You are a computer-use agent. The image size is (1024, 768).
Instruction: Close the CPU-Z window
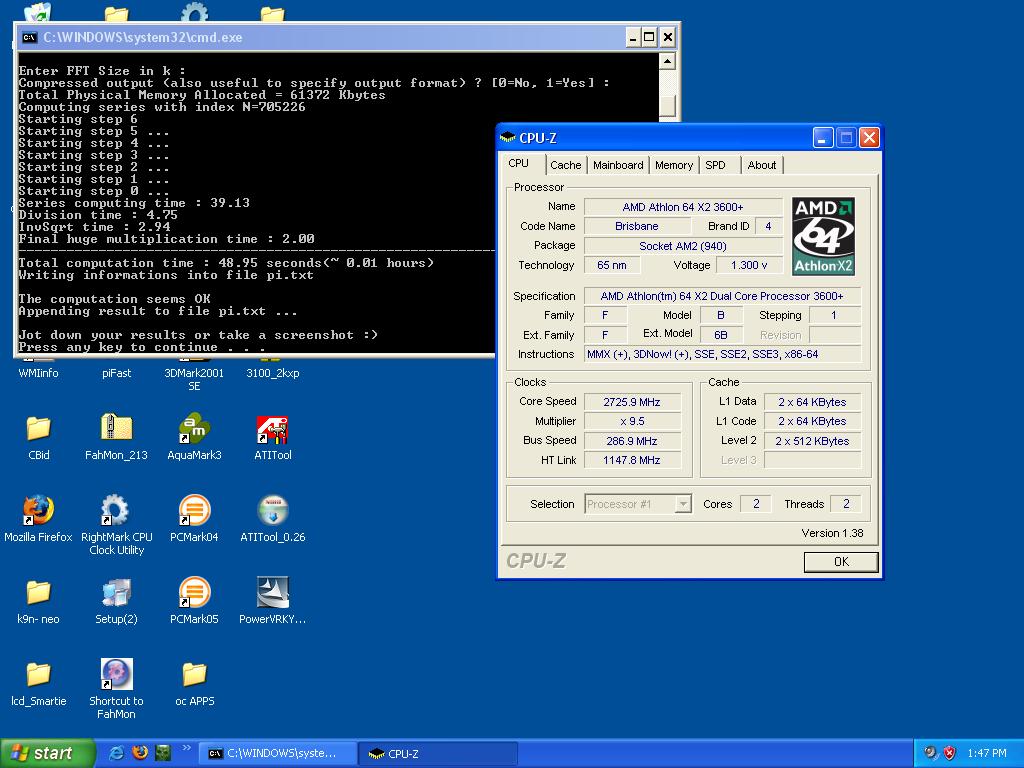pos(869,138)
